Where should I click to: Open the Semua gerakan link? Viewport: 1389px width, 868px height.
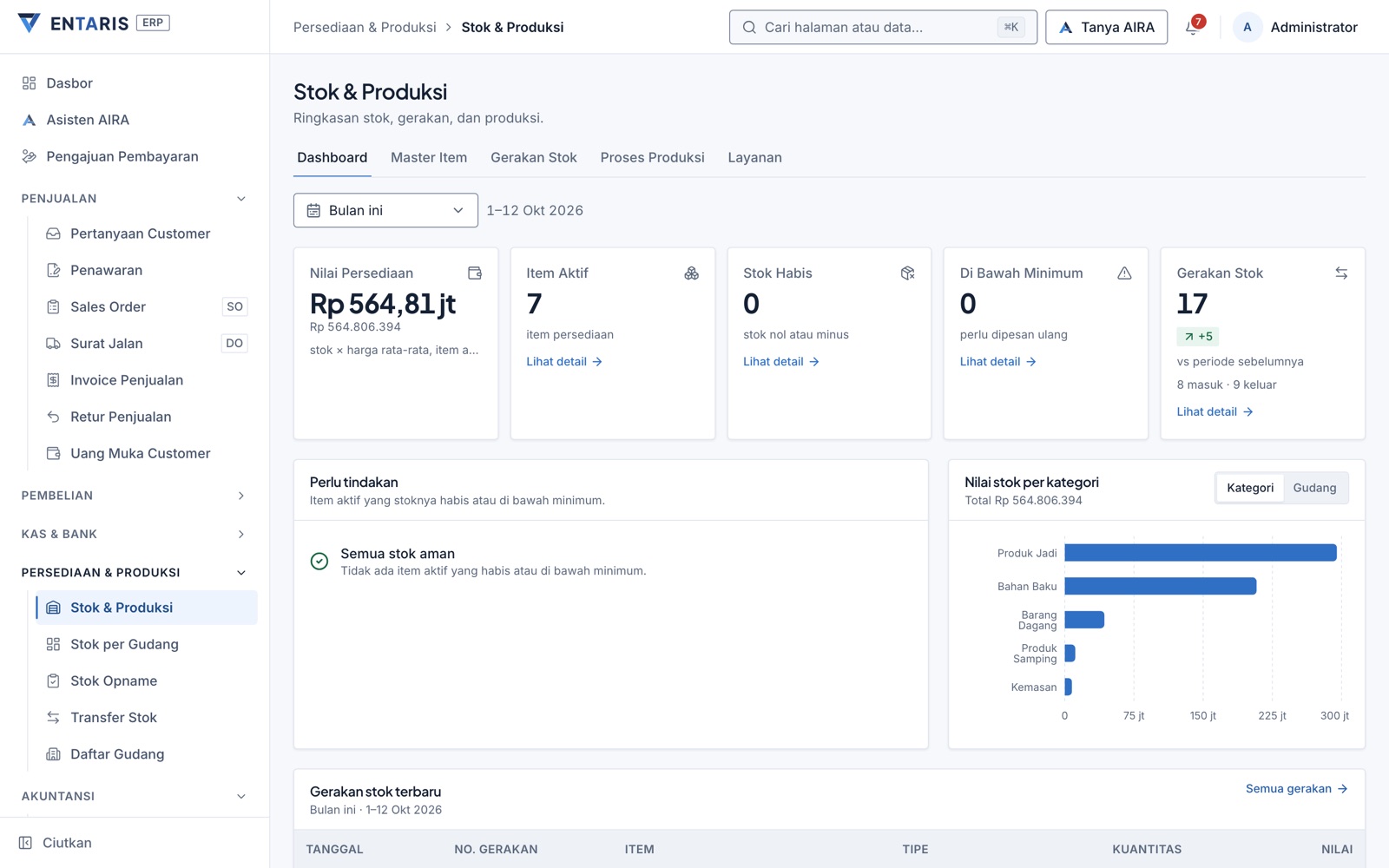tap(1297, 789)
